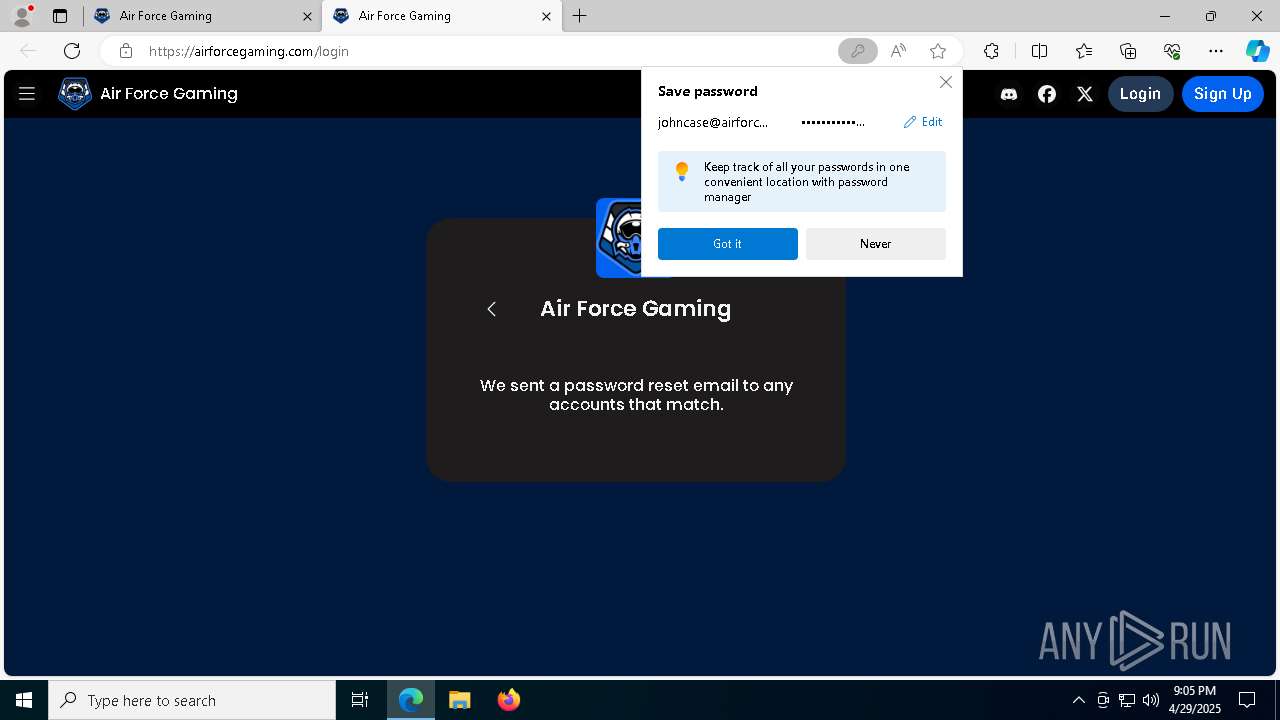Open the X (Twitter) link icon
Viewport: 1280px width, 720px height.
[x=1085, y=94]
